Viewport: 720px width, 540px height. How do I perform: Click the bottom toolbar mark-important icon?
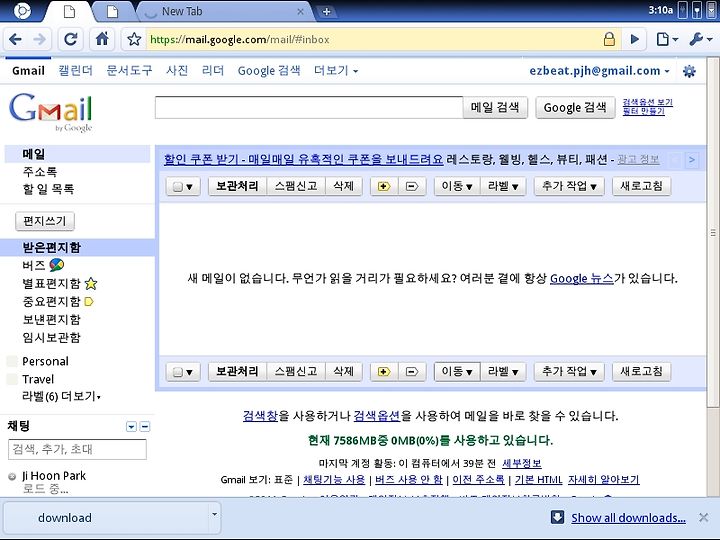[x=384, y=371]
